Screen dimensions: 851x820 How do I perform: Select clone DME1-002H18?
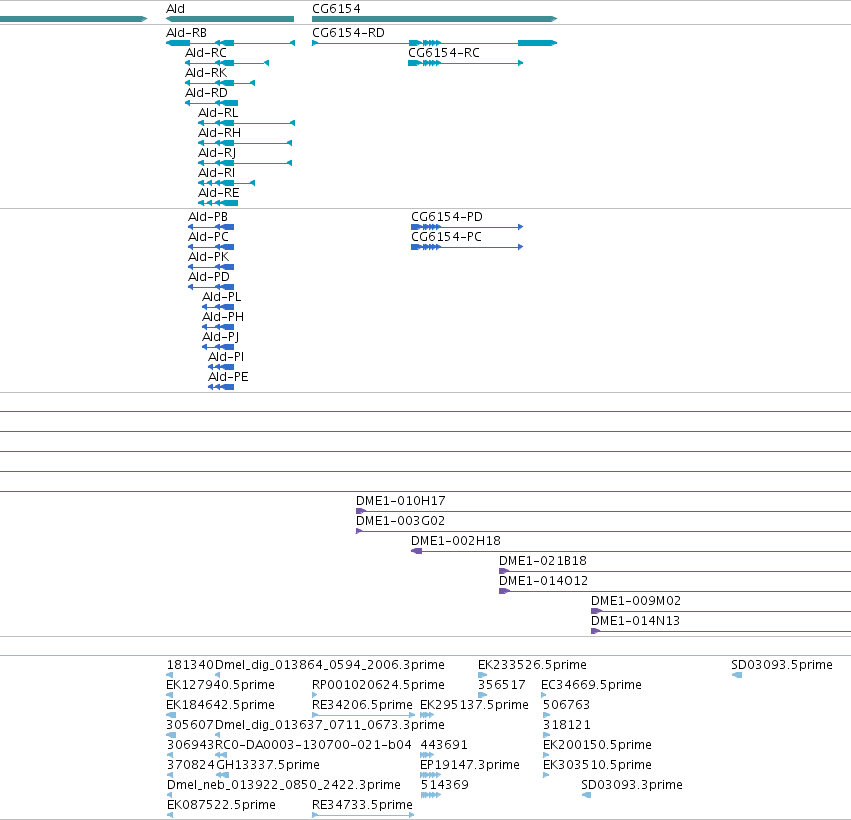456,541
